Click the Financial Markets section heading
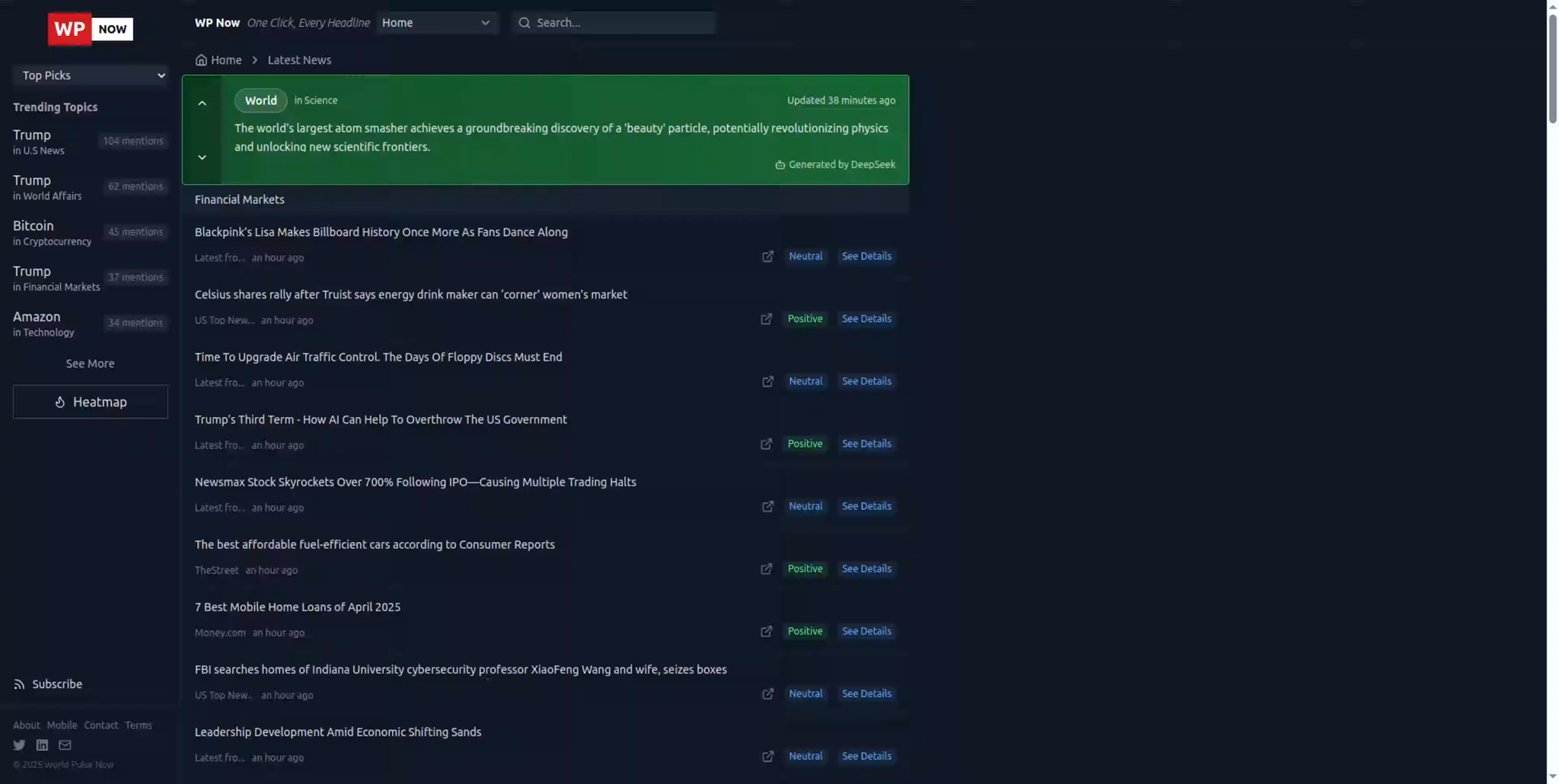The height and width of the screenshot is (784, 1559). coord(239,199)
